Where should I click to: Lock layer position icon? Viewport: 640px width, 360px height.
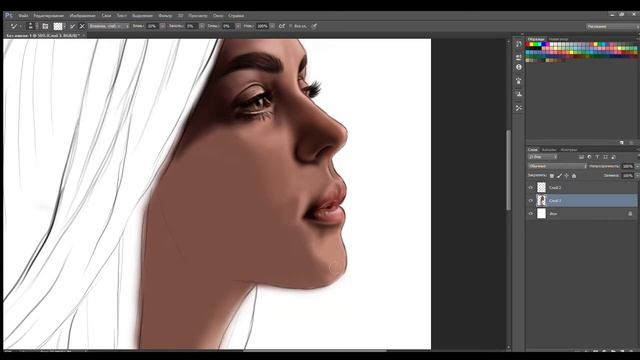tap(567, 176)
